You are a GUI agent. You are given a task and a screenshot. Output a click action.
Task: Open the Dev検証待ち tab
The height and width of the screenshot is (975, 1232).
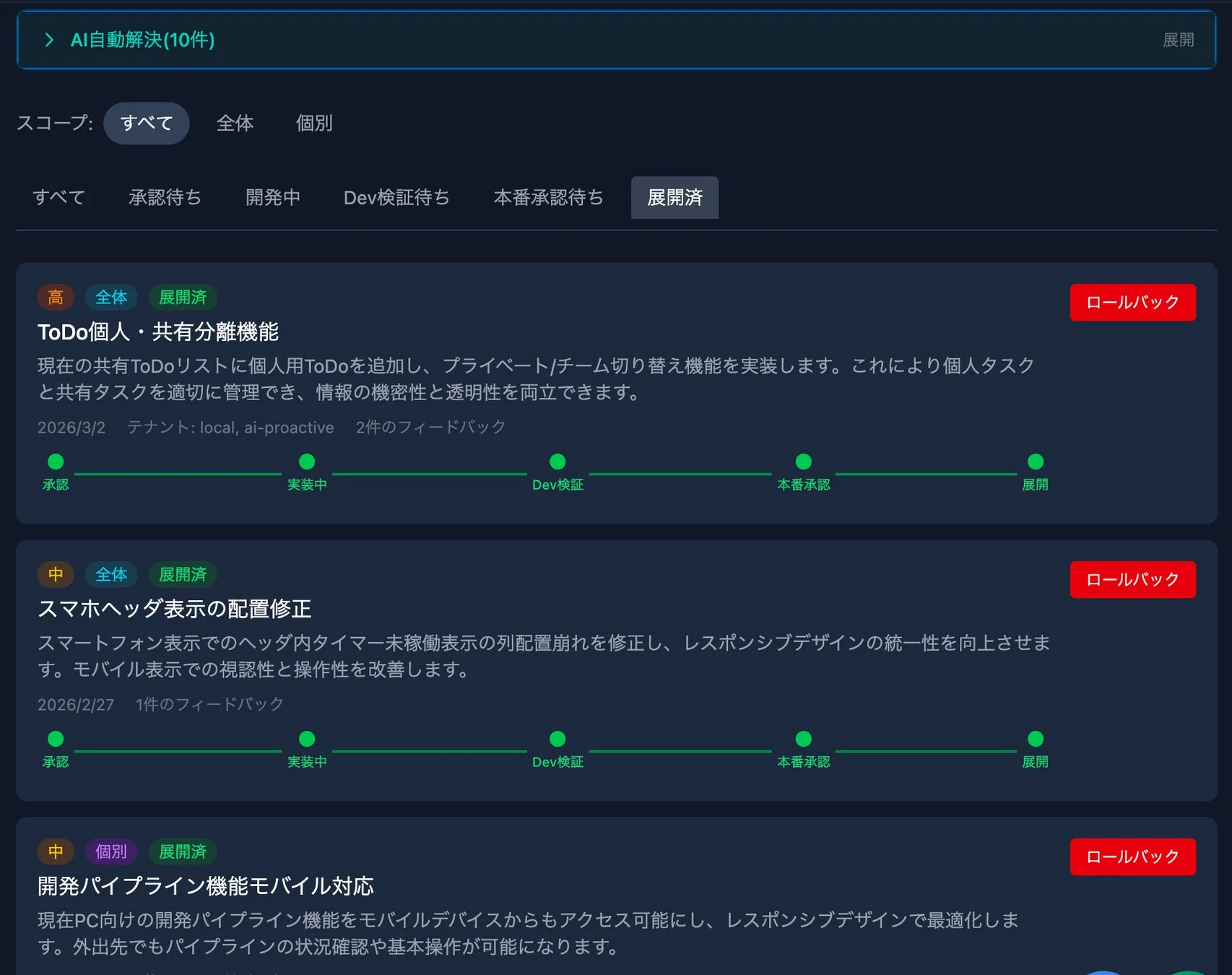click(x=397, y=197)
